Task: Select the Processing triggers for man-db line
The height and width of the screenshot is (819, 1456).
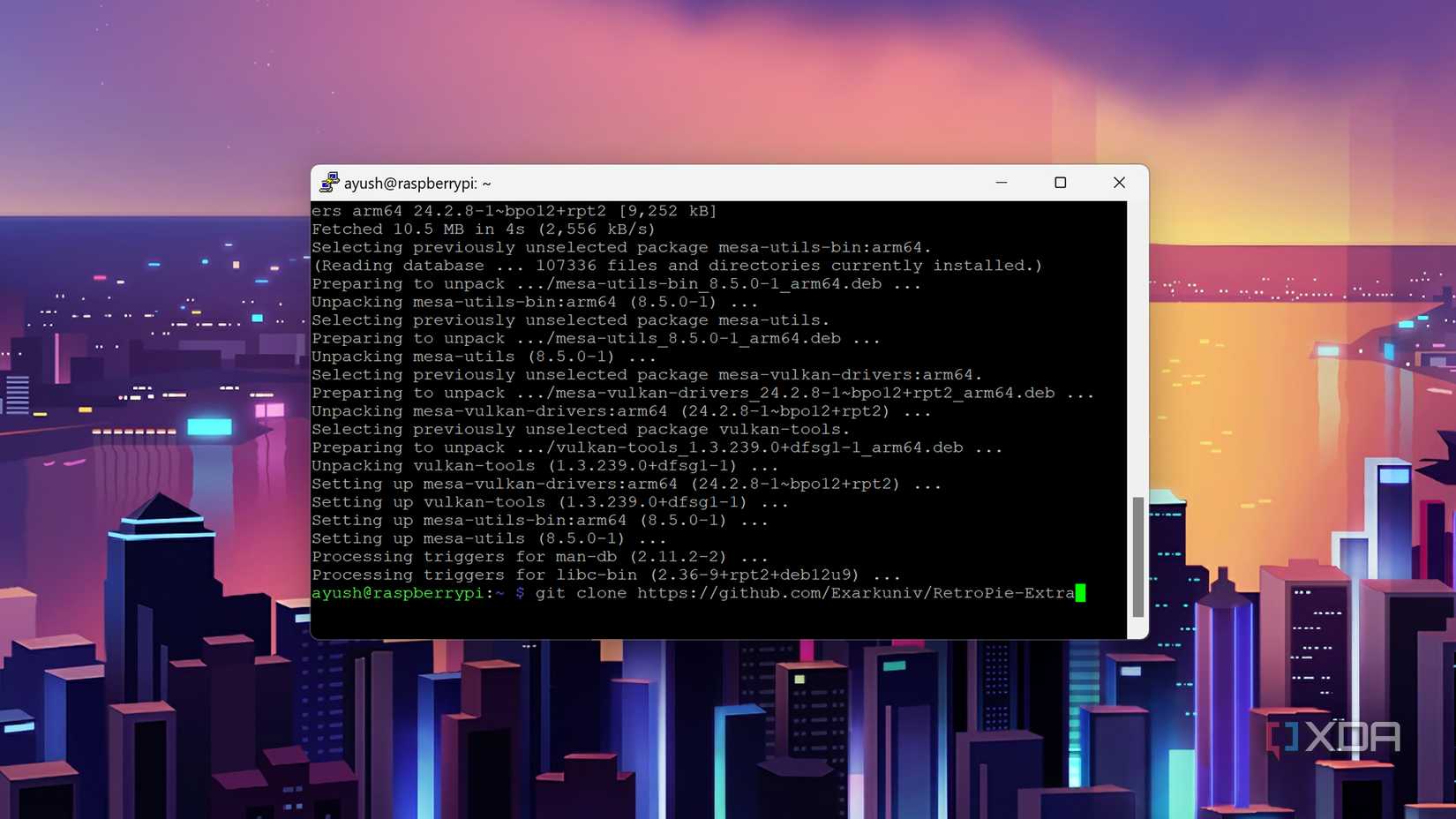Action: coord(538,556)
